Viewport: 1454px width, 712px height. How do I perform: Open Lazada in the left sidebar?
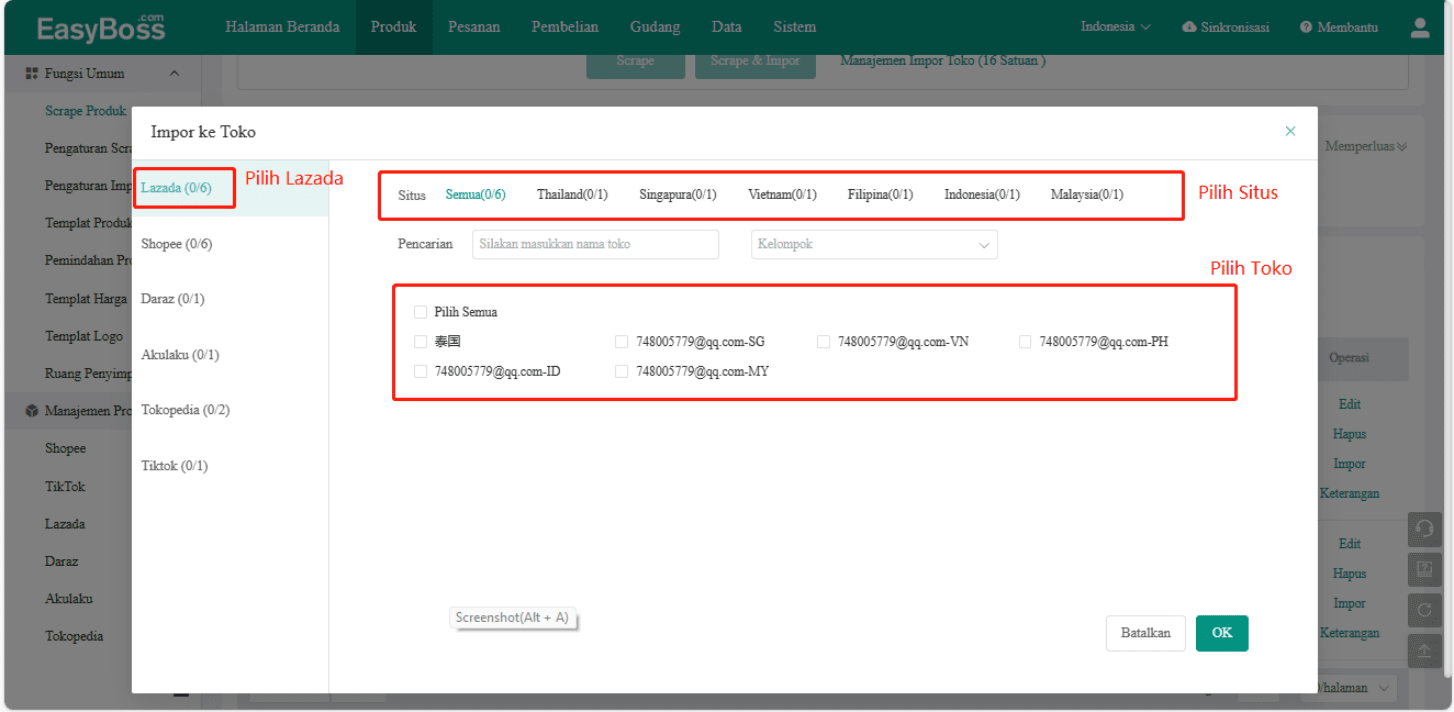click(x=65, y=523)
